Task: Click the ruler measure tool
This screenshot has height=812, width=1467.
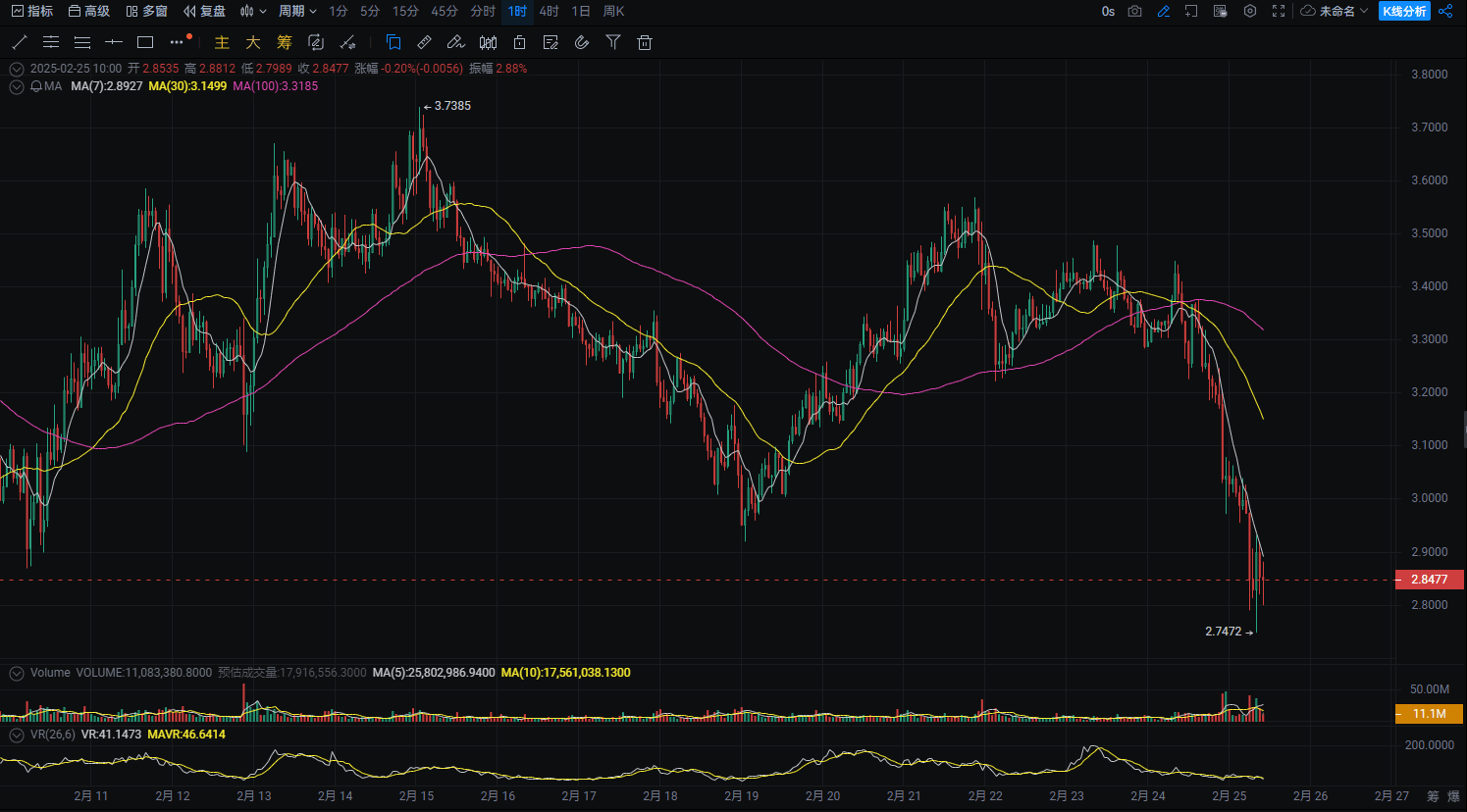Action: point(424,42)
